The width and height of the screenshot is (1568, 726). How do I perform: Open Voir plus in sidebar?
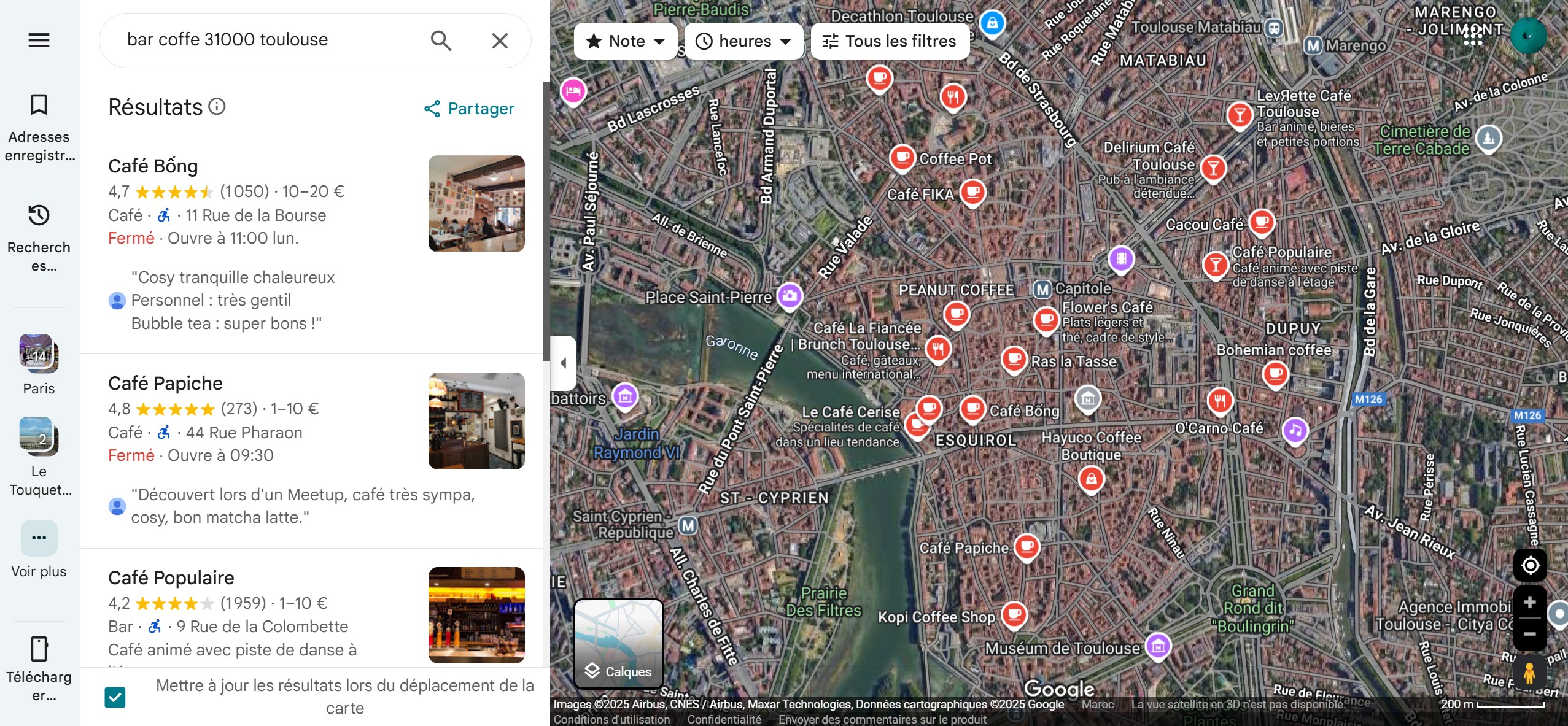click(39, 538)
